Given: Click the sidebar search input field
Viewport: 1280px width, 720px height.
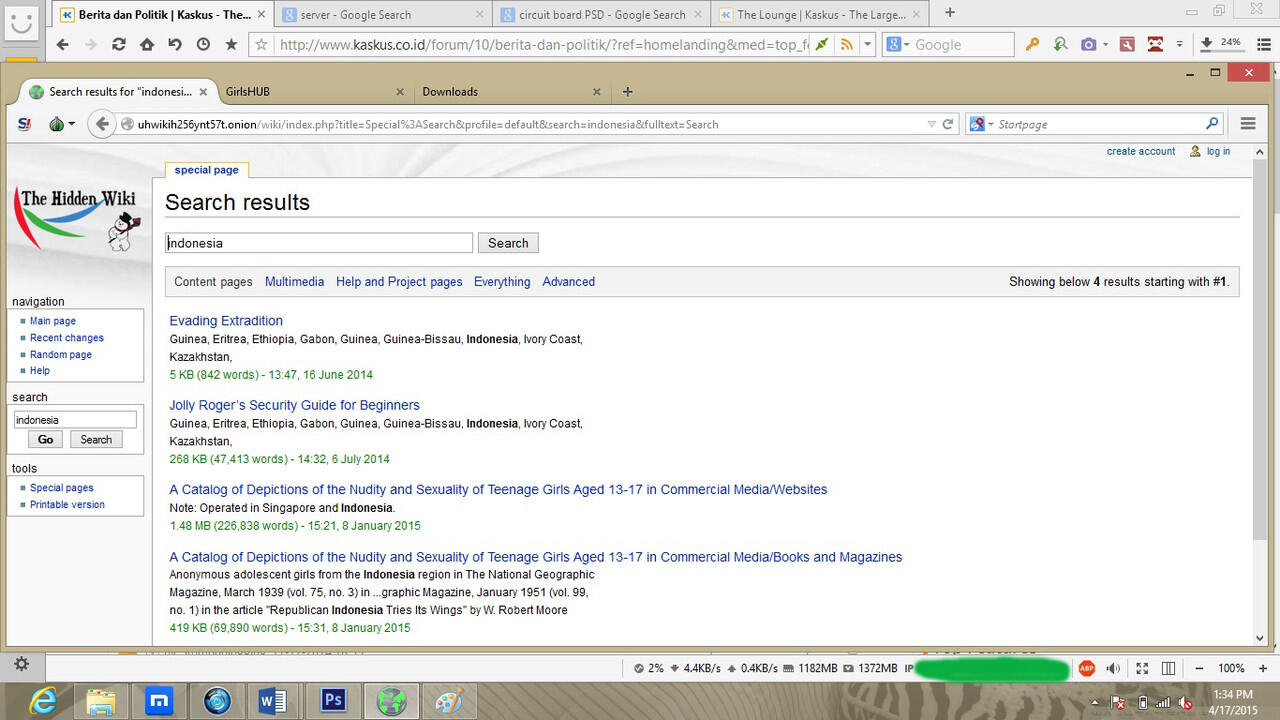Looking at the screenshot, I should pos(75,420).
